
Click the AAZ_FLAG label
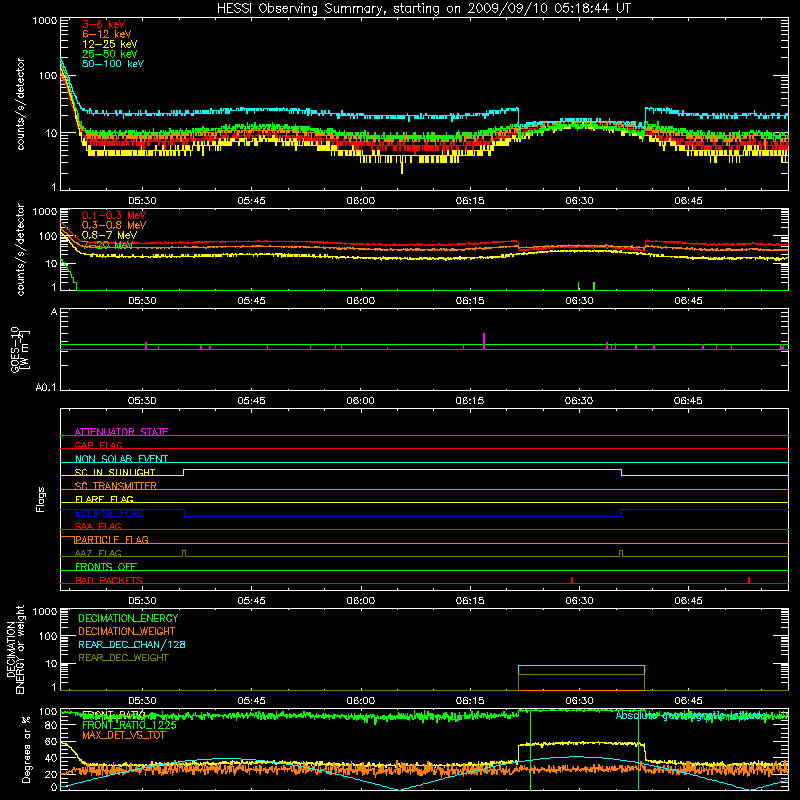click(x=98, y=553)
